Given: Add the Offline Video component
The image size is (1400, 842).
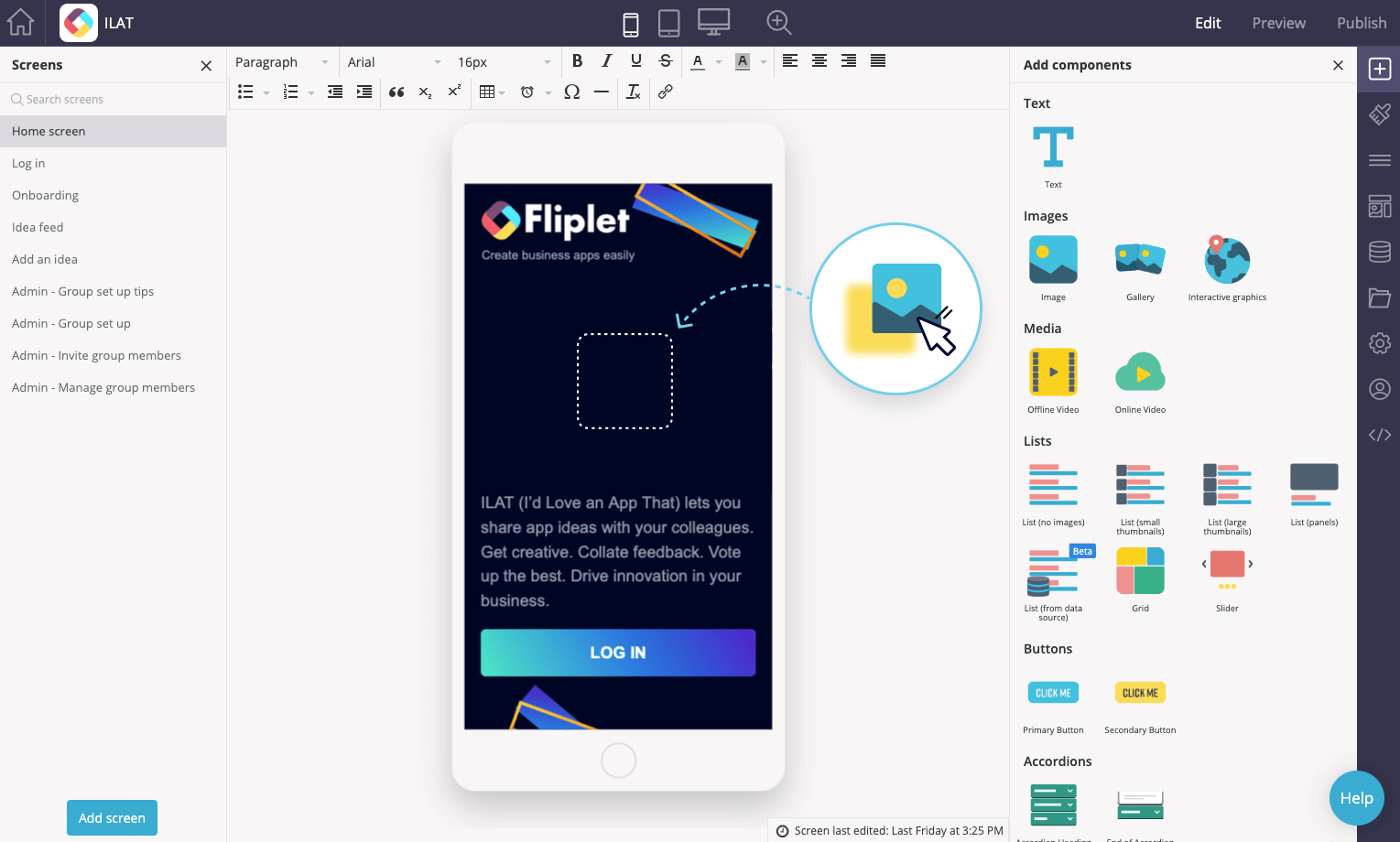Looking at the screenshot, I should coord(1053,381).
